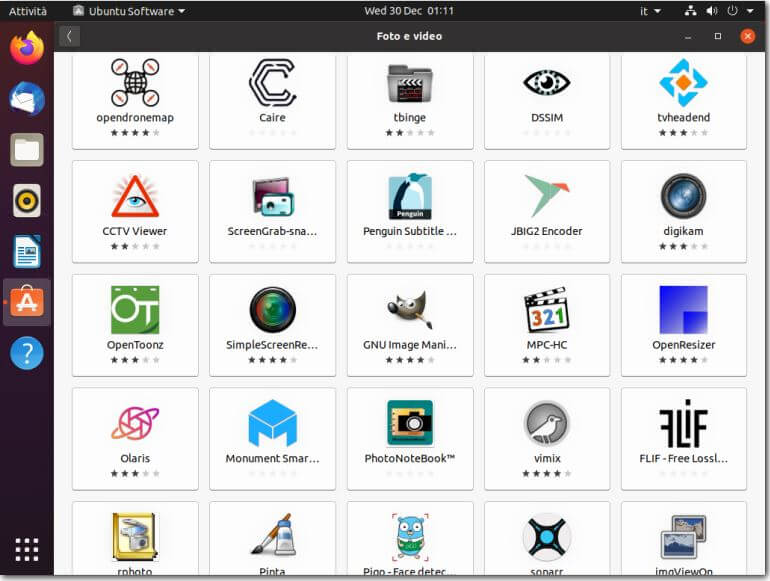Select the SimpleScreenRe… camera lens icon
This screenshot has height=581, width=770.
click(x=273, y=310)
